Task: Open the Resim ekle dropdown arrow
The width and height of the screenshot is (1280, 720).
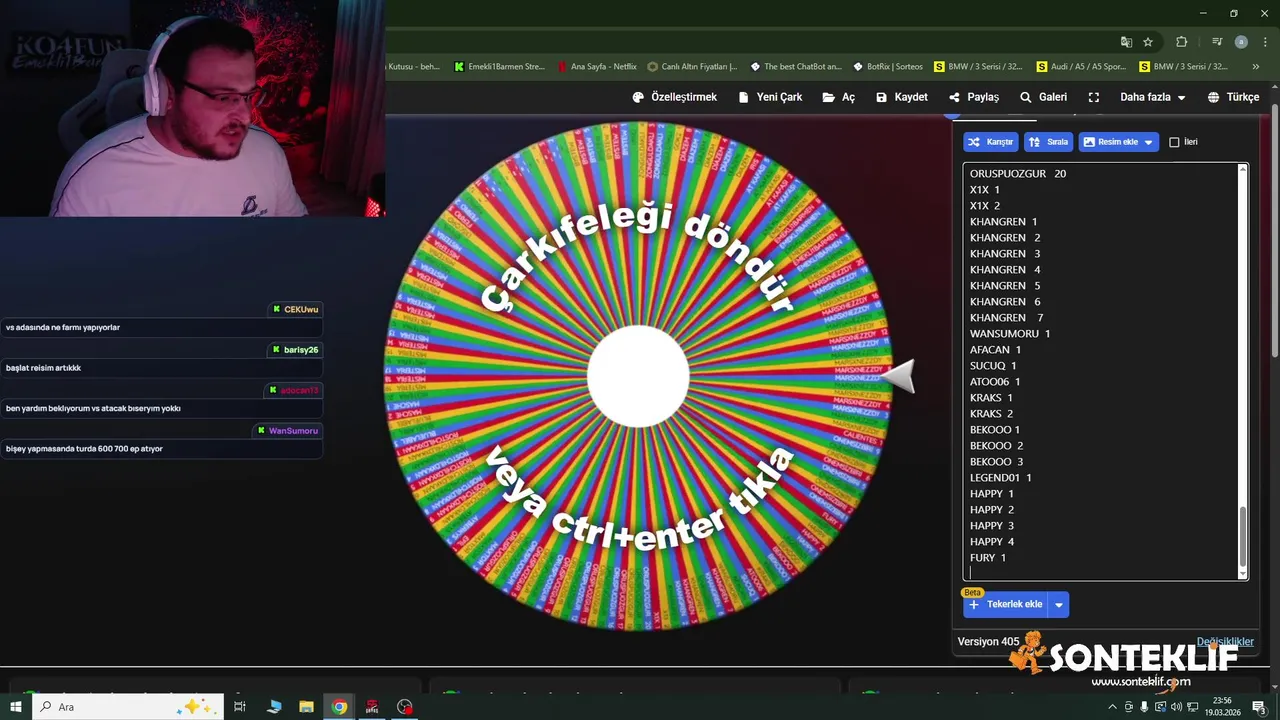Action: click(1149, 142)
